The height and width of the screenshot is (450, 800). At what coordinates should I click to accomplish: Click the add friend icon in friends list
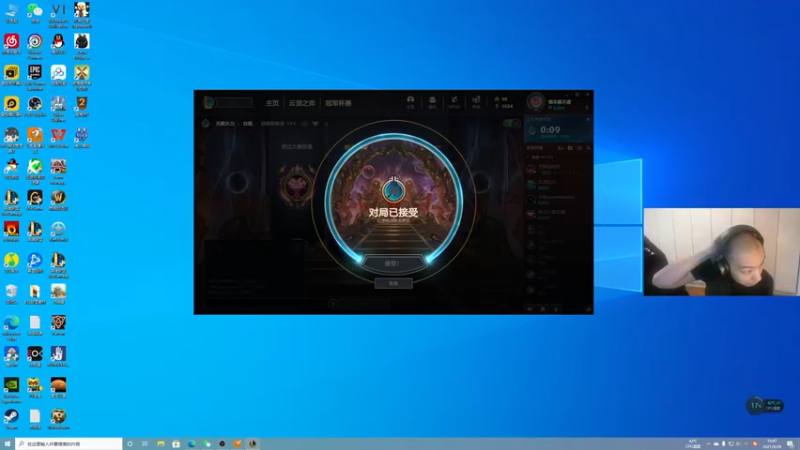(560, 148)
